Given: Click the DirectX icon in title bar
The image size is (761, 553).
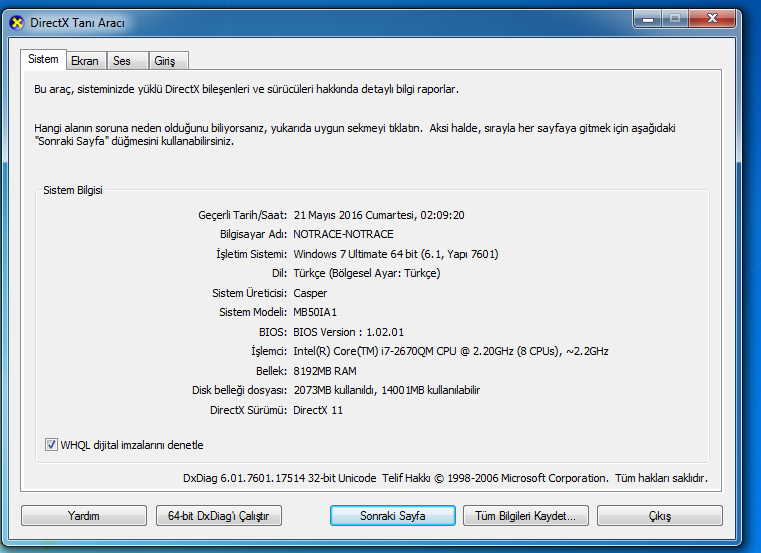Looking at the screenshot, I should tap(16, 23).
